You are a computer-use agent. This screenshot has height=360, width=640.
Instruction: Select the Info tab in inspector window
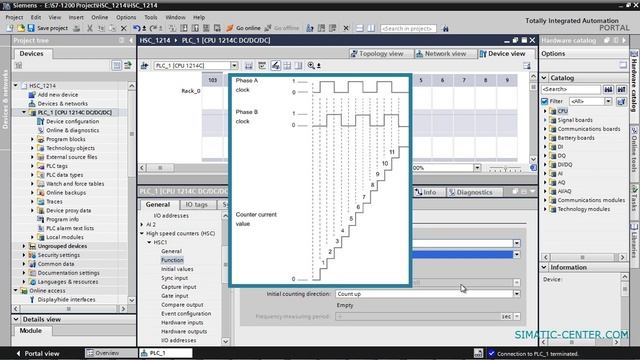[x=426, y=192]
